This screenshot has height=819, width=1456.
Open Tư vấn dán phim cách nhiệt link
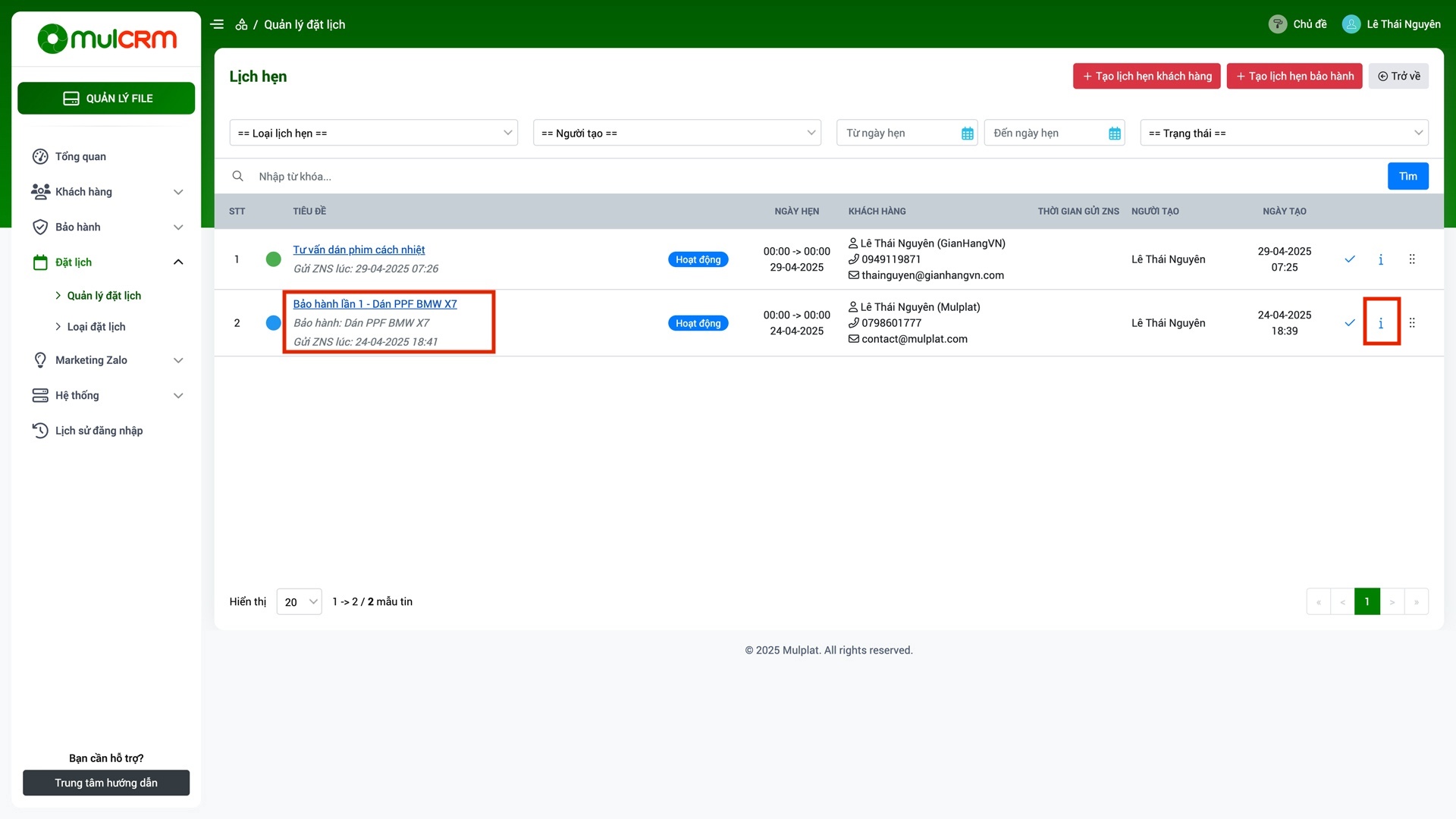coord(359,249)
